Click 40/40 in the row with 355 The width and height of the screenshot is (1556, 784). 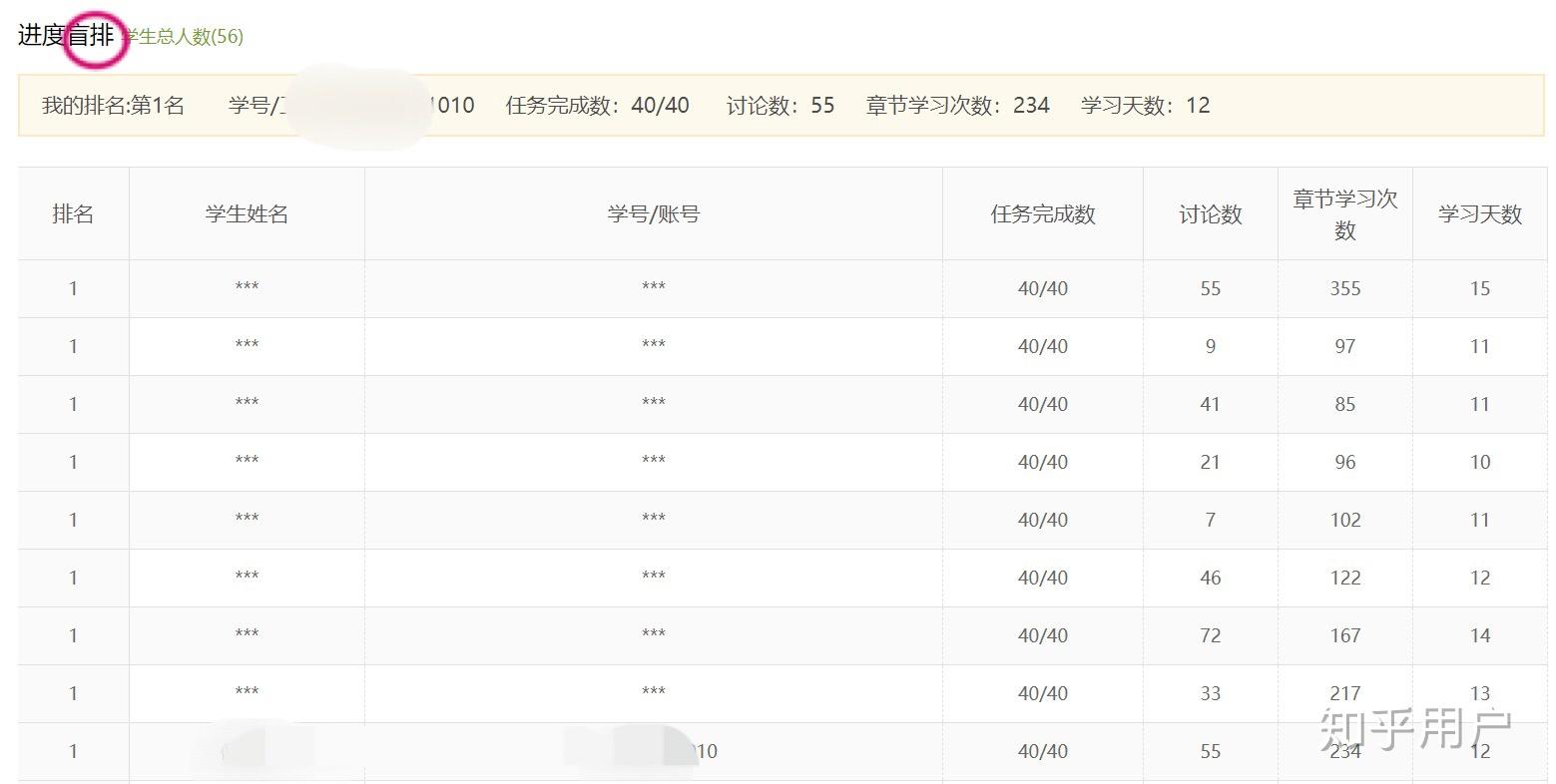point(1043,288)
